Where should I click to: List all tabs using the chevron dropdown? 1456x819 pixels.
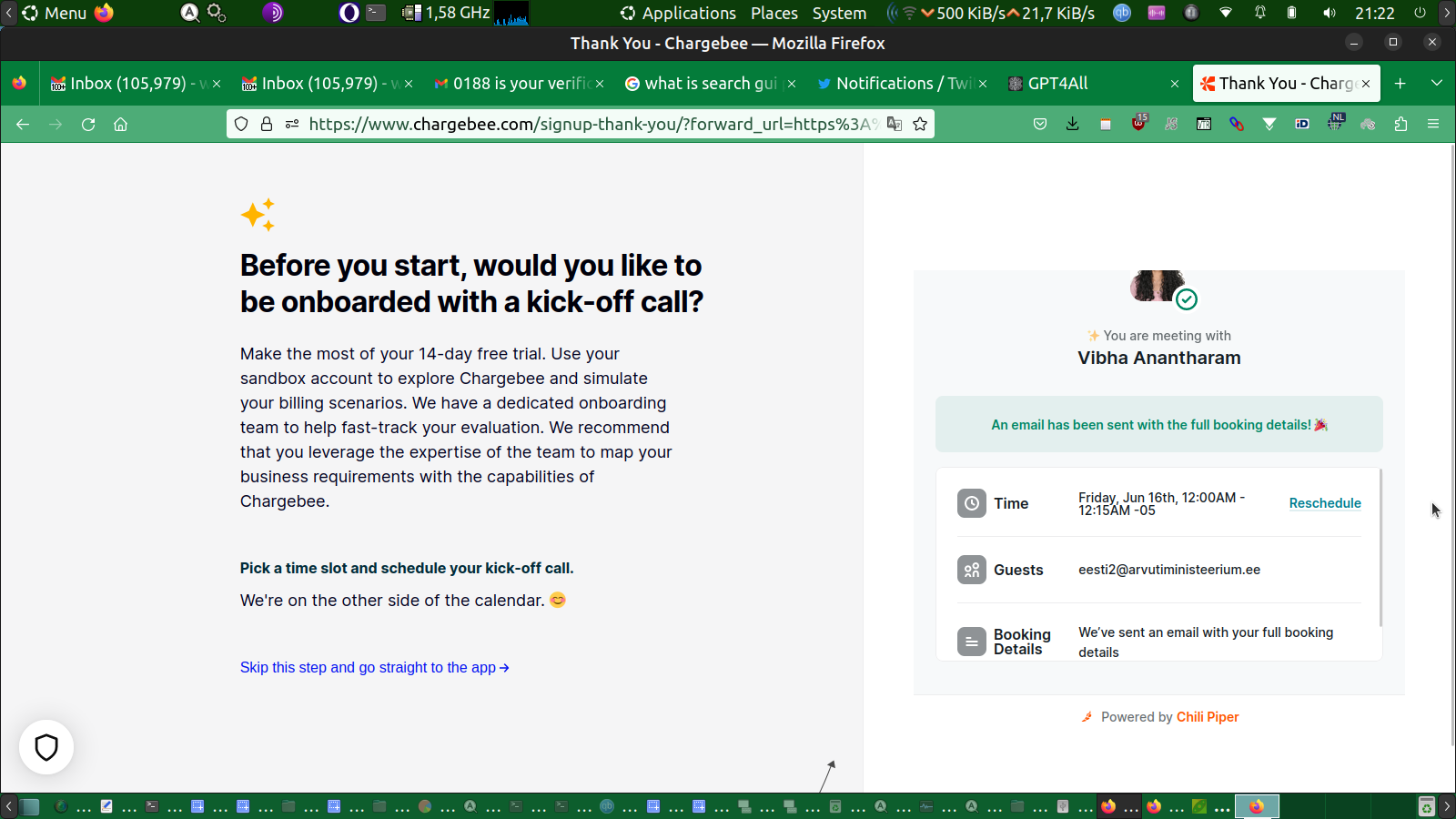tap(1437, 84)
